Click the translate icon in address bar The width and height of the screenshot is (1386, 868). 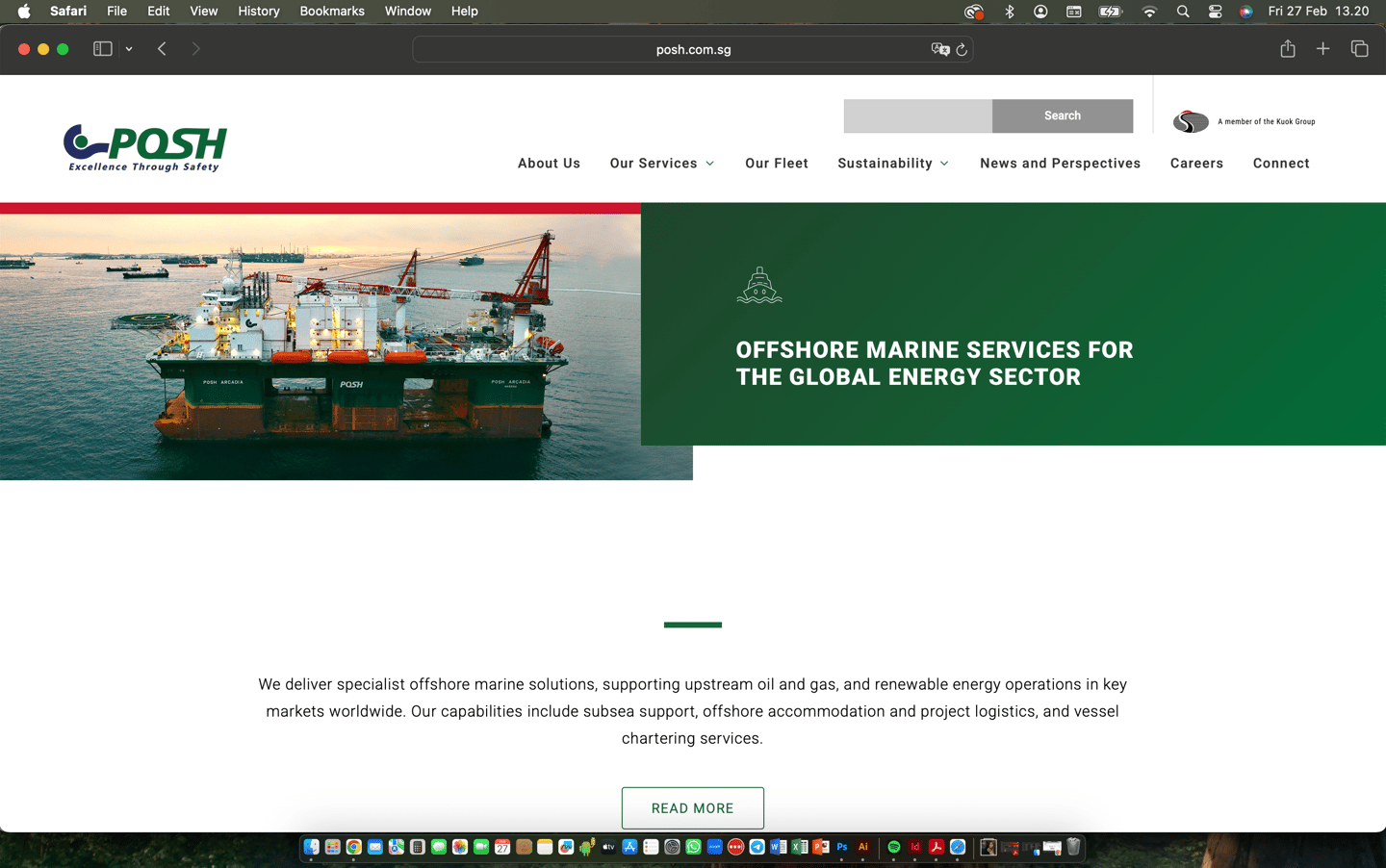pyautogui.click(x=939, y=49)
